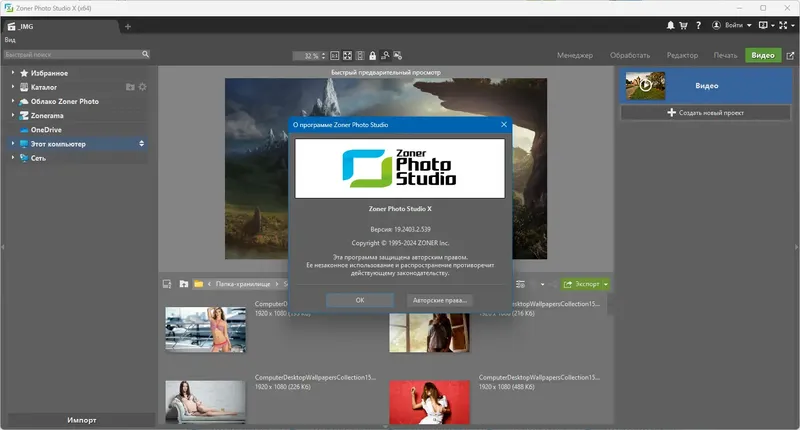Viewport: 800px width, 430px height.
Task: Select Каталог in the navigator
Action: [x=43, y=87]
